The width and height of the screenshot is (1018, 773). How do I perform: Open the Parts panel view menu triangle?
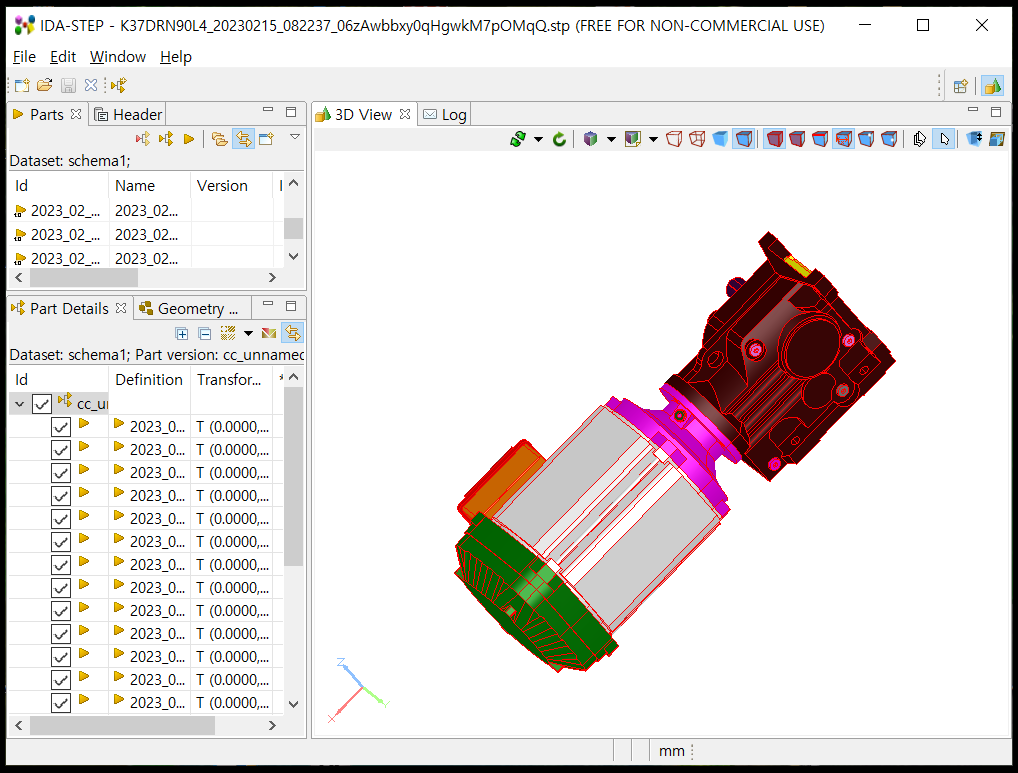point(295,137)
